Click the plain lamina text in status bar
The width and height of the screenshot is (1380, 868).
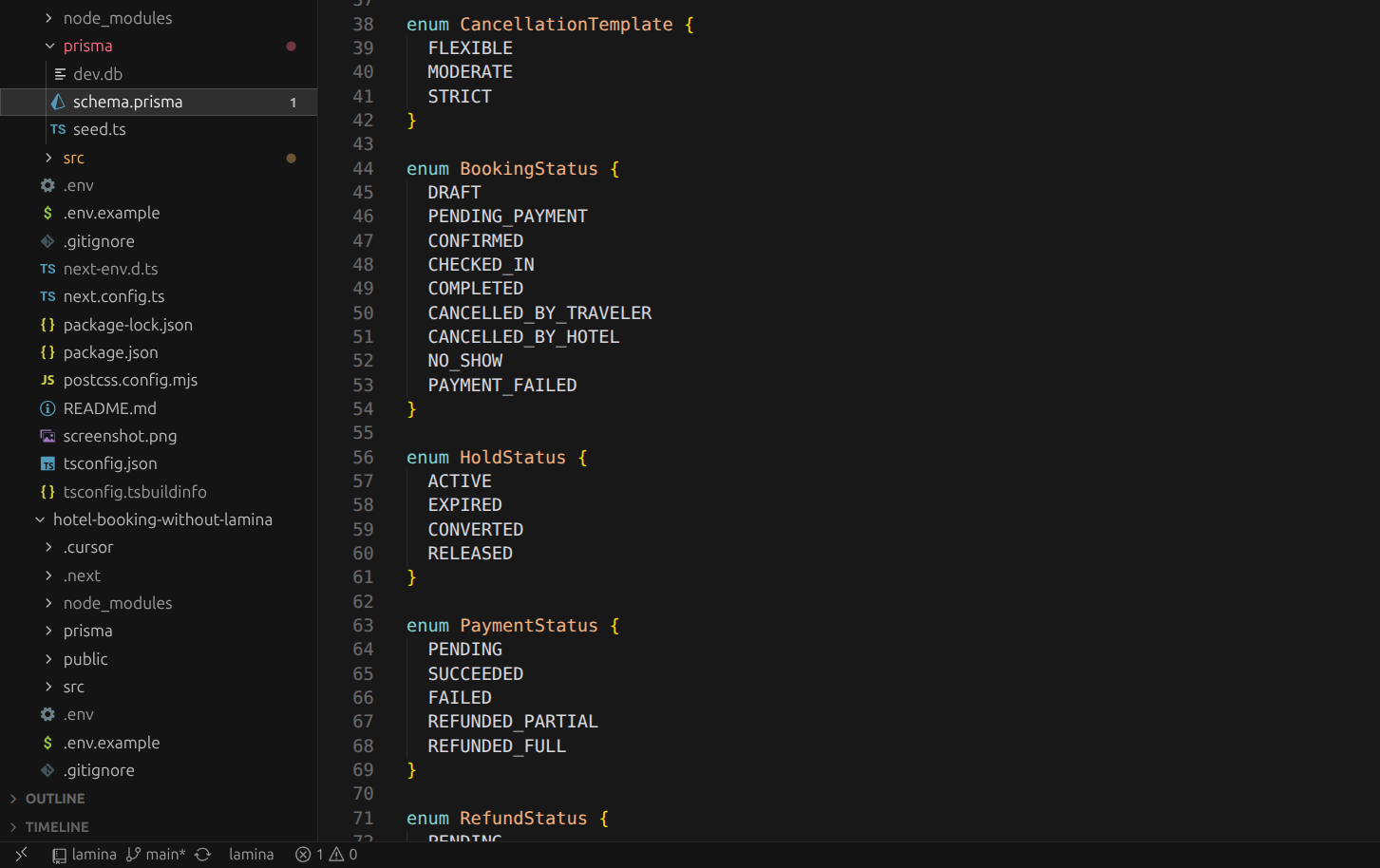pyautogui.click(x=252, y=855)
